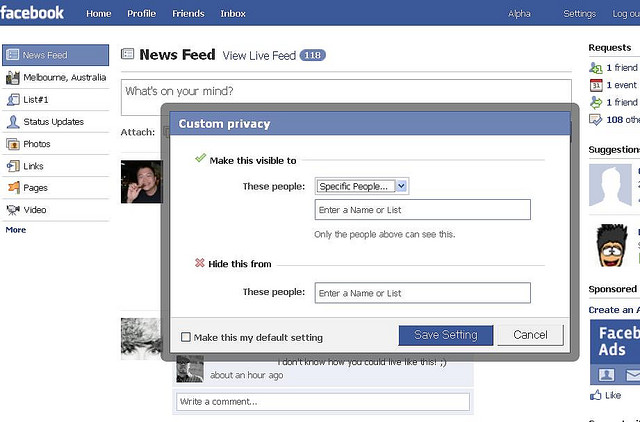
Task: Open the Pages flag icon
Action: 13,188
